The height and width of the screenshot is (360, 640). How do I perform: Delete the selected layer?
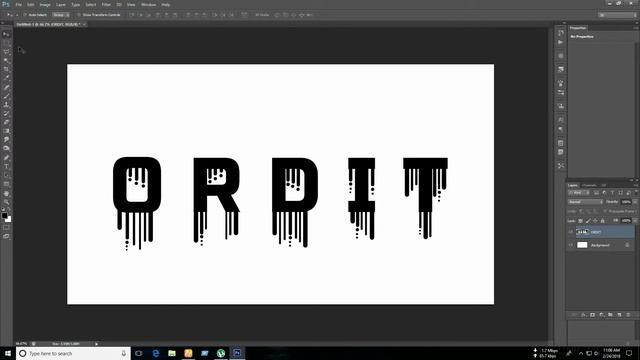pyautogui.click(x=628, y=315)
